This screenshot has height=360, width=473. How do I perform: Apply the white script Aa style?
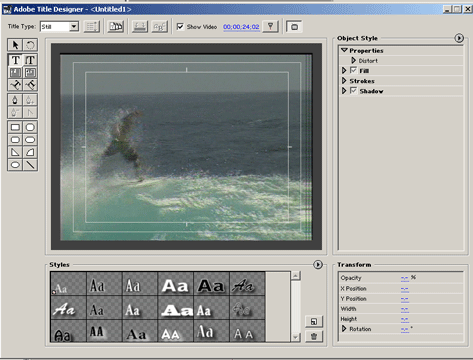(68, 308)
